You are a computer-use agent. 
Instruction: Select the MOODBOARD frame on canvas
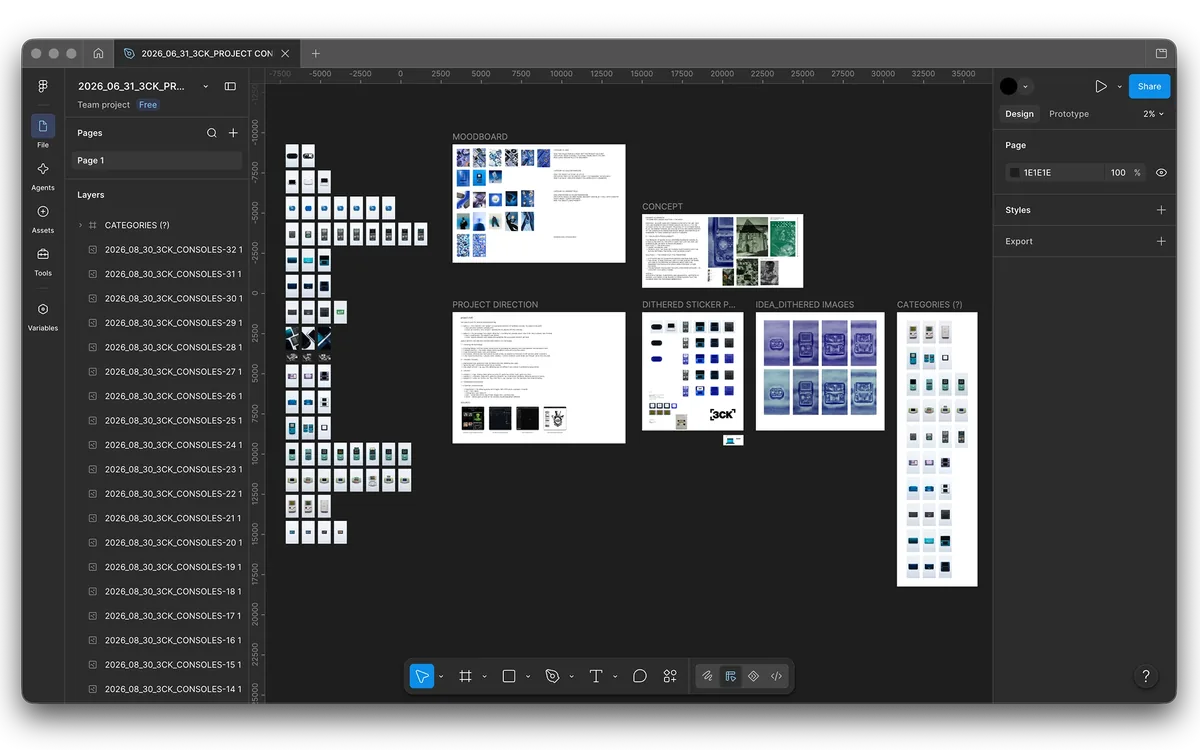[539, 204]
